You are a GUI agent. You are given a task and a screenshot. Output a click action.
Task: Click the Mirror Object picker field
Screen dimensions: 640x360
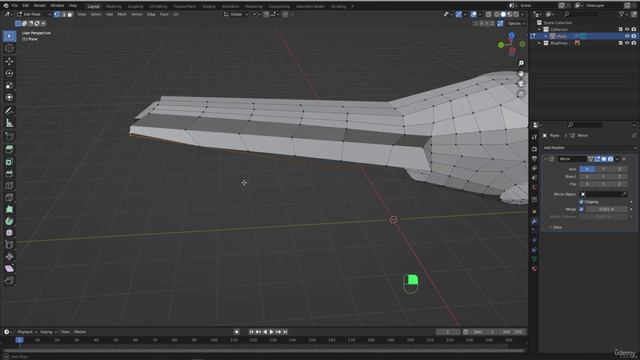(x=603, y=194)
